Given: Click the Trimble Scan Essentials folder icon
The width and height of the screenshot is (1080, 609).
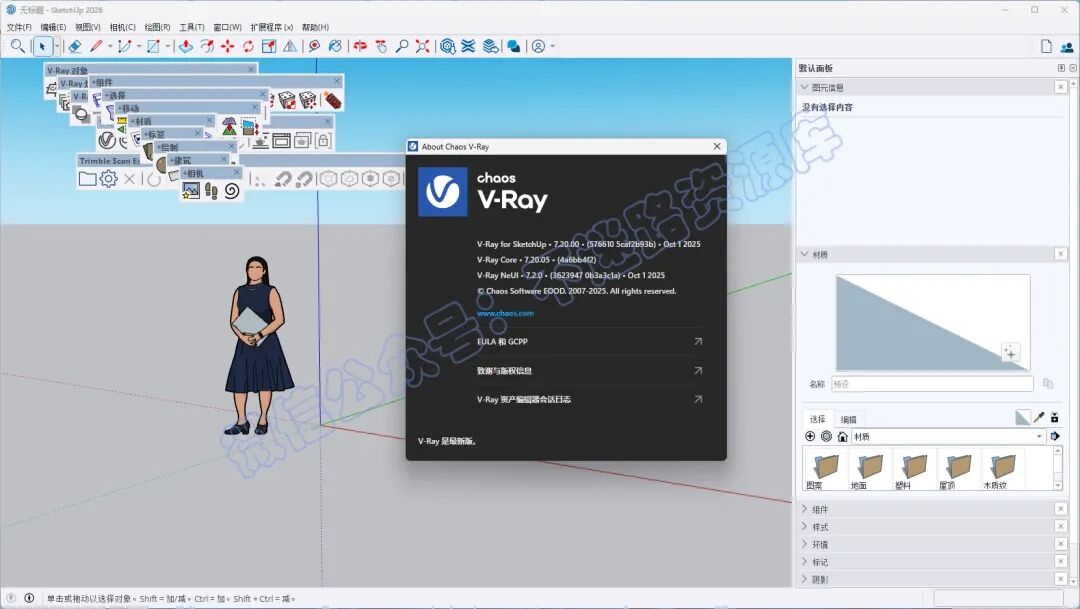Looking at the screenshot, I should pyautogui.click(x=87, y=179).
